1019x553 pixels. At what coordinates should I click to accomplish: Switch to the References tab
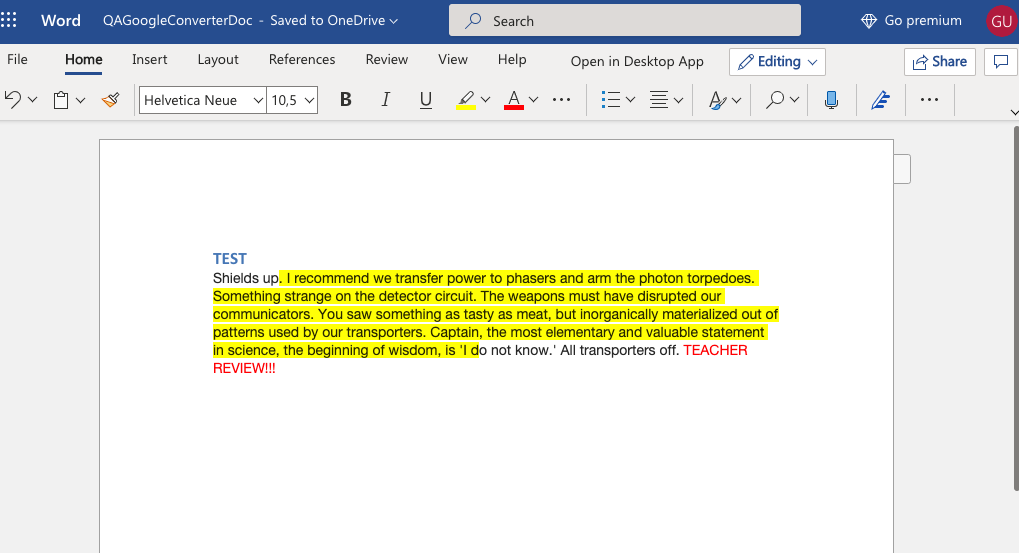(302, 59)
